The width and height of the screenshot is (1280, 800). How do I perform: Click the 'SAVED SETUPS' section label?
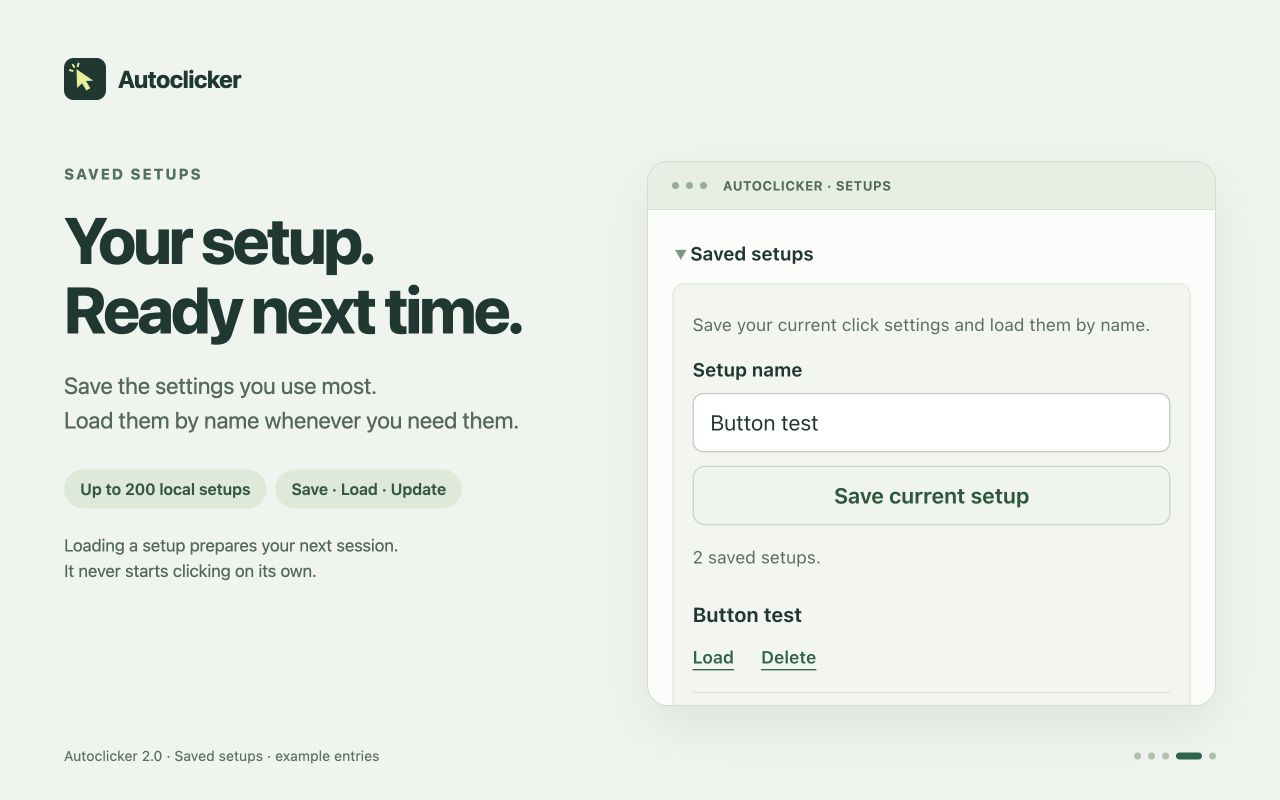(133, 174)
